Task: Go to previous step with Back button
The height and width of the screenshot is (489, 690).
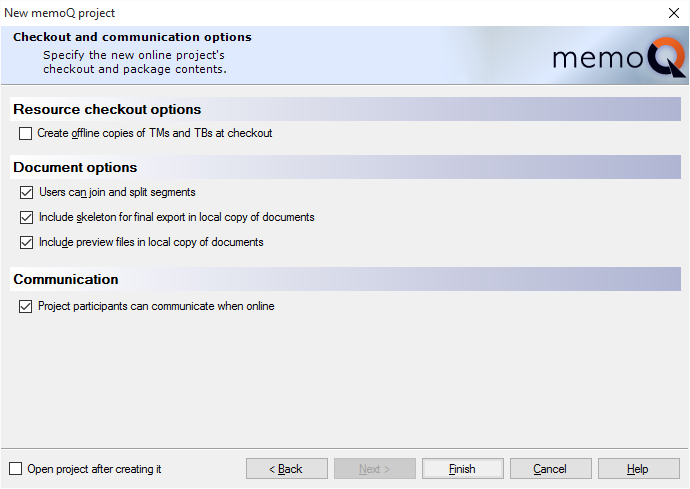Action: pos(286,469)
